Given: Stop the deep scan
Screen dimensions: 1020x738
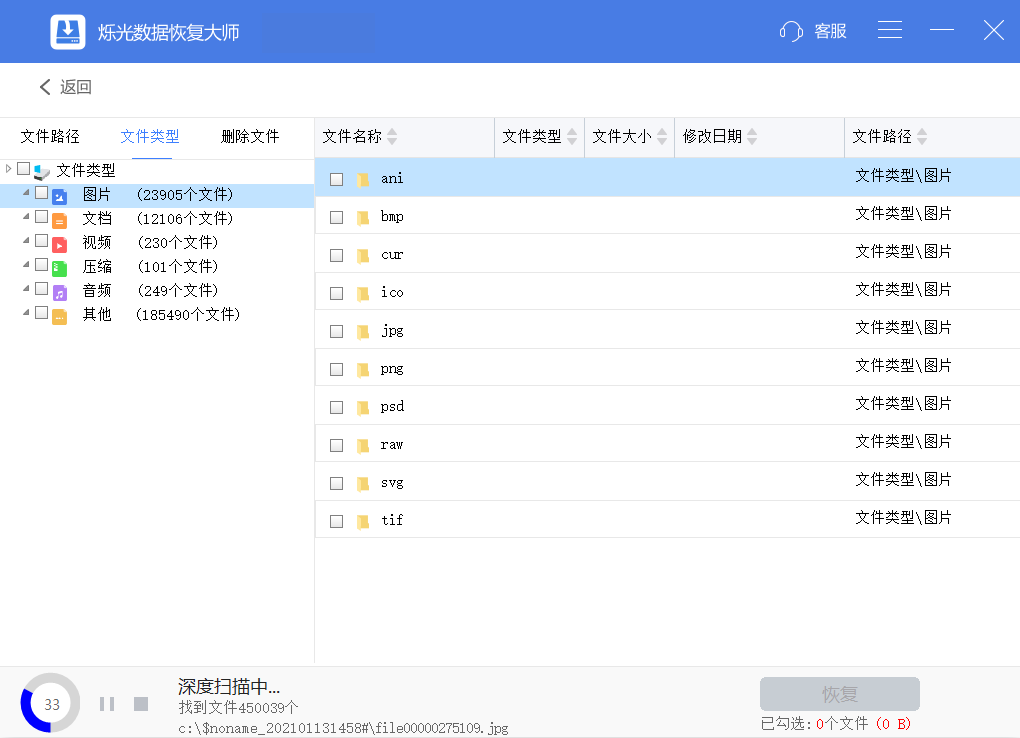Looking at the screenshot, I should coord(141,704).
